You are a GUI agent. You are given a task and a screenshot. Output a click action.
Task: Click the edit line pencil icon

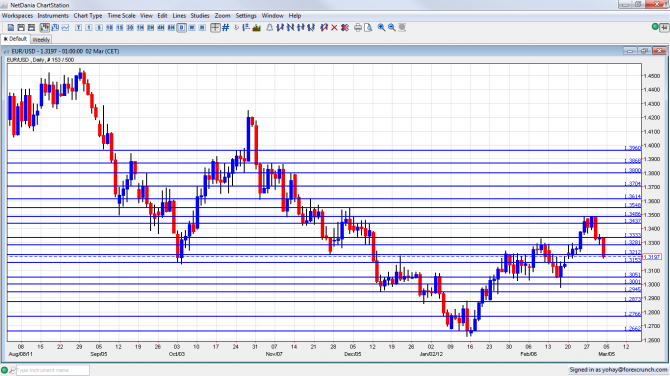click(324, 28)
